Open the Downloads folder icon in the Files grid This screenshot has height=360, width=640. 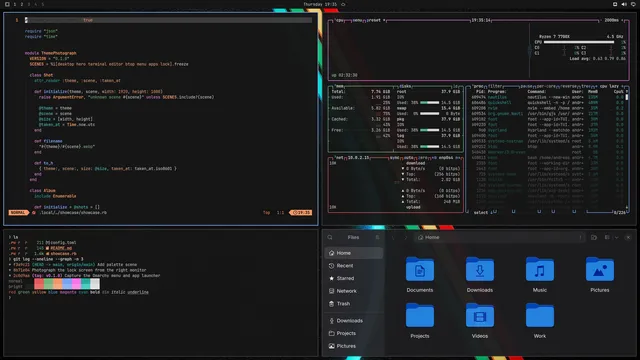pos(480,269)
